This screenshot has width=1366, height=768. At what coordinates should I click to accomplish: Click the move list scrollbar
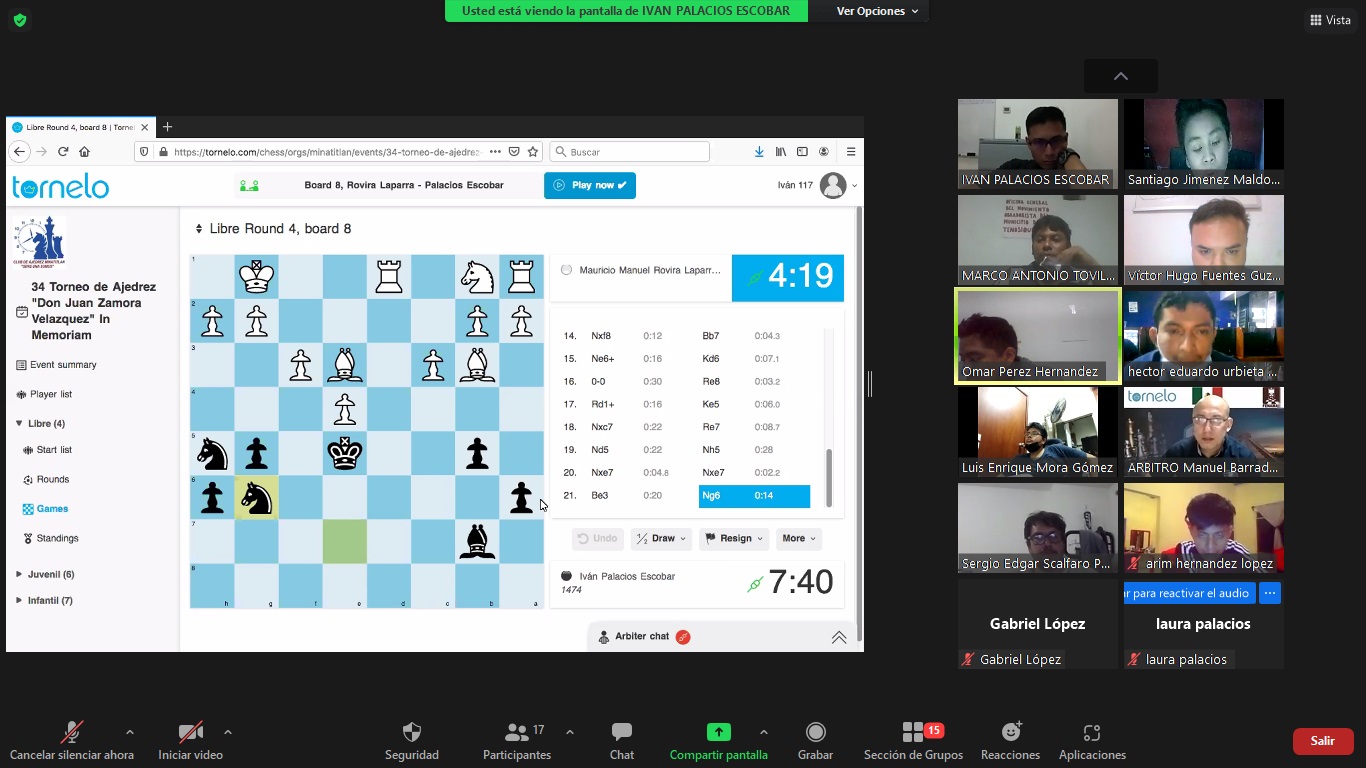(828, 478)
